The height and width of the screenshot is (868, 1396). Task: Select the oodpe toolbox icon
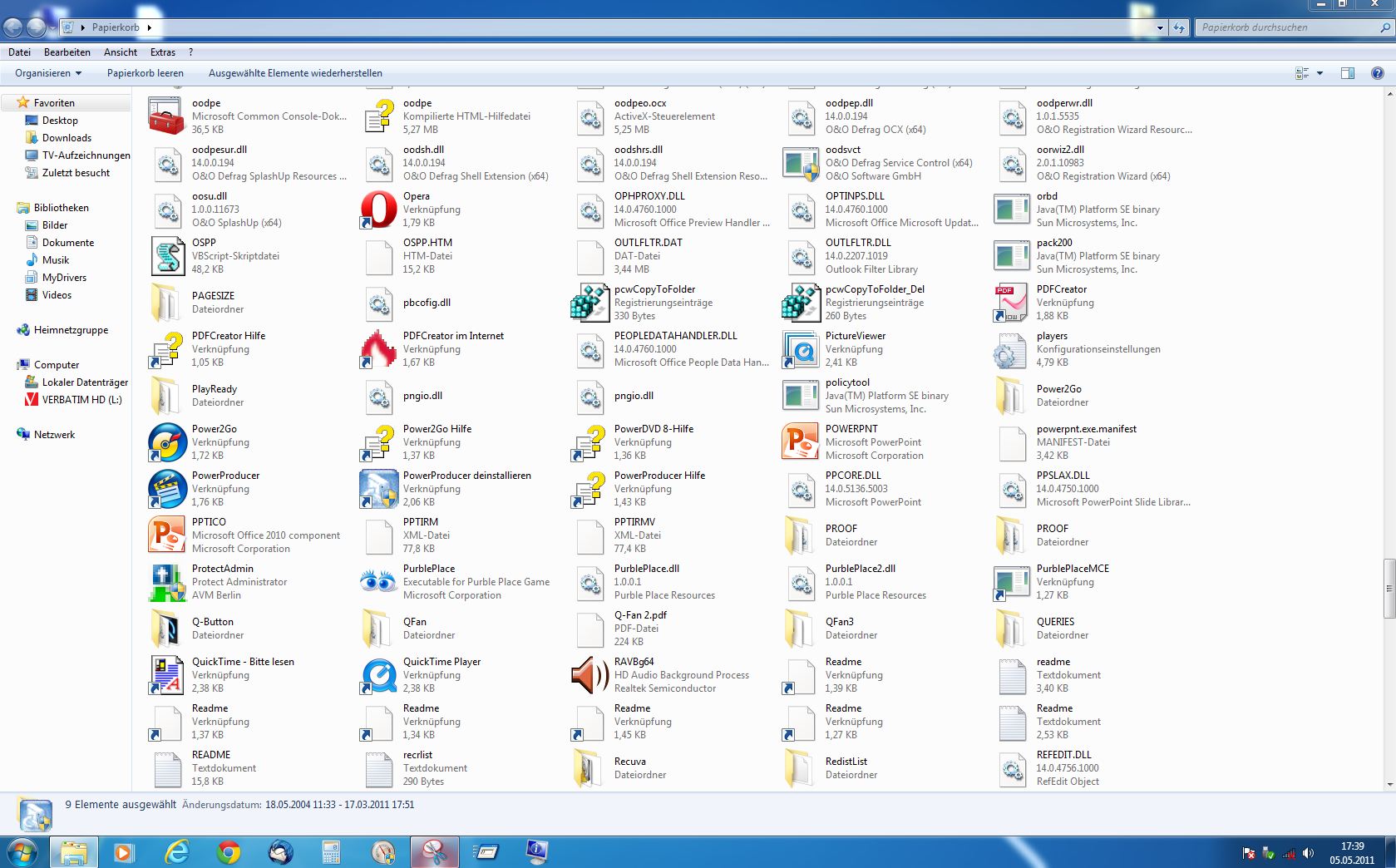(x=168, y=116)
